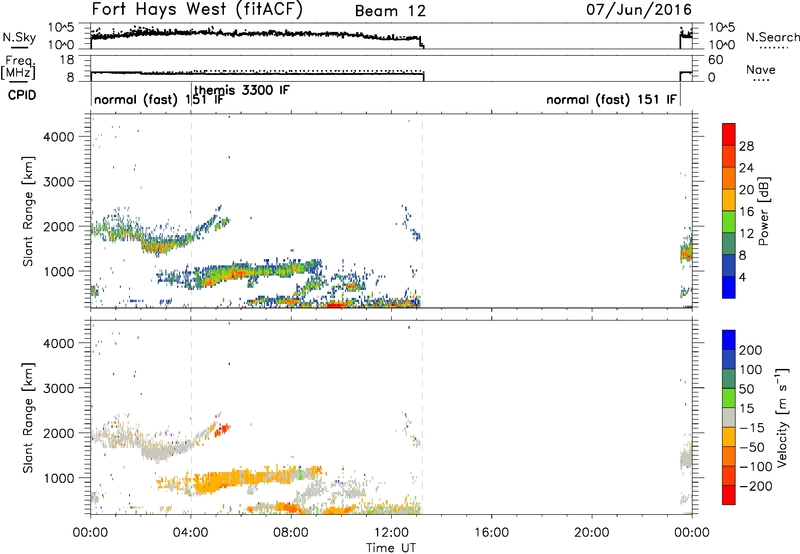Click the '28' value on the Power scale
Image resolution: width=800 pixels, height=554 pixels.
(746, 146)
